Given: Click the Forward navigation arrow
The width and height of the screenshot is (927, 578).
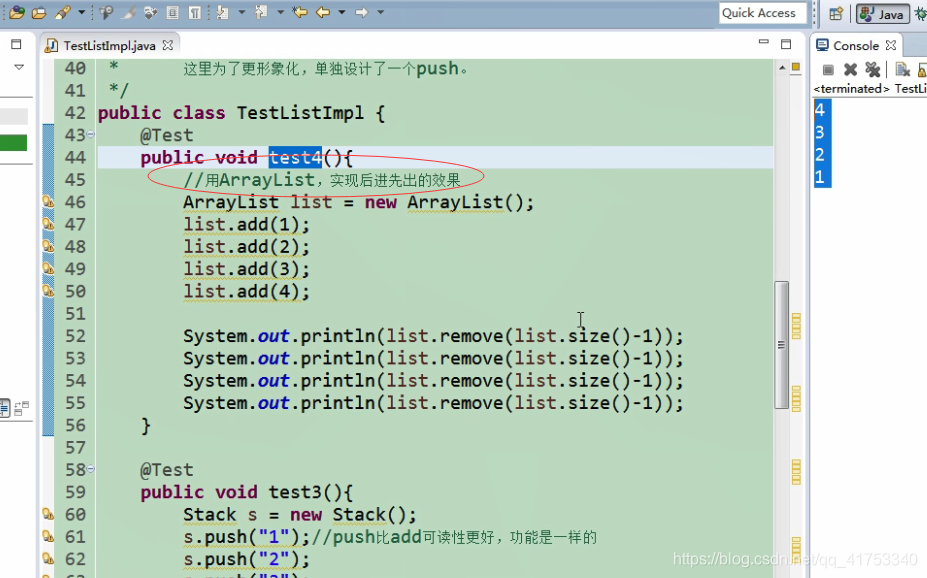Looking at the screenshot, I should point(361,12).
